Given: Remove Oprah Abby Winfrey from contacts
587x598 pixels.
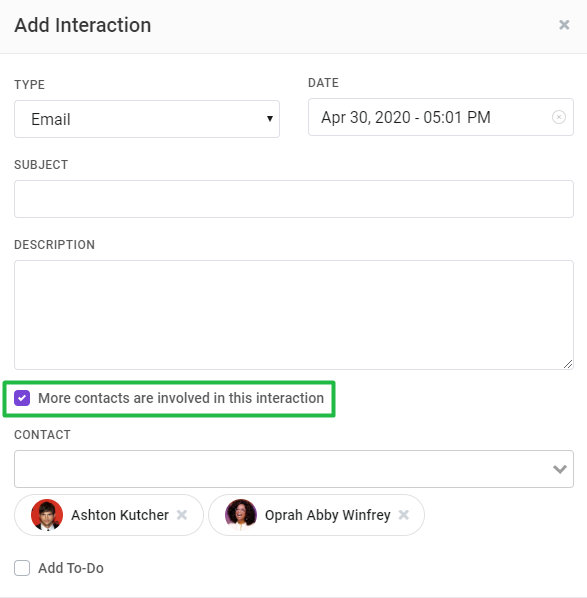Looking at the screenshot, I should 404,515.
